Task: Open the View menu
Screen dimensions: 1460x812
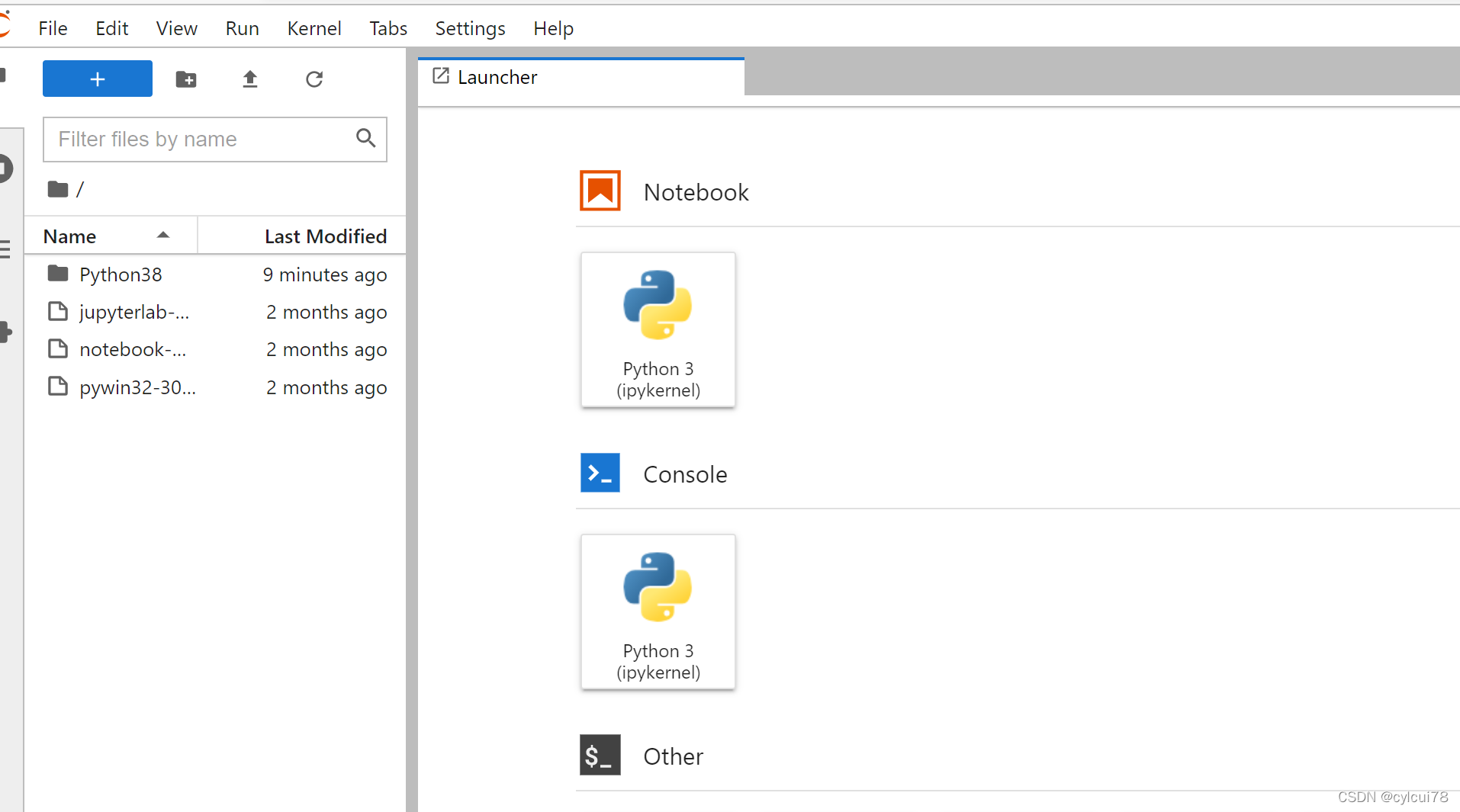Action: [x=176, y=28]
